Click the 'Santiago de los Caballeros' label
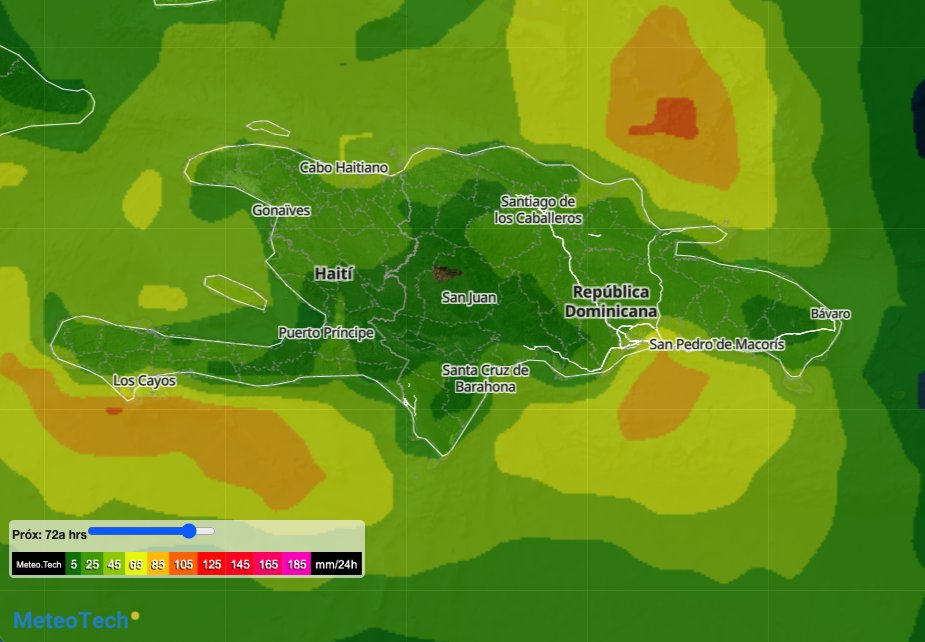 pyautogui.click(x=539, y=209)
